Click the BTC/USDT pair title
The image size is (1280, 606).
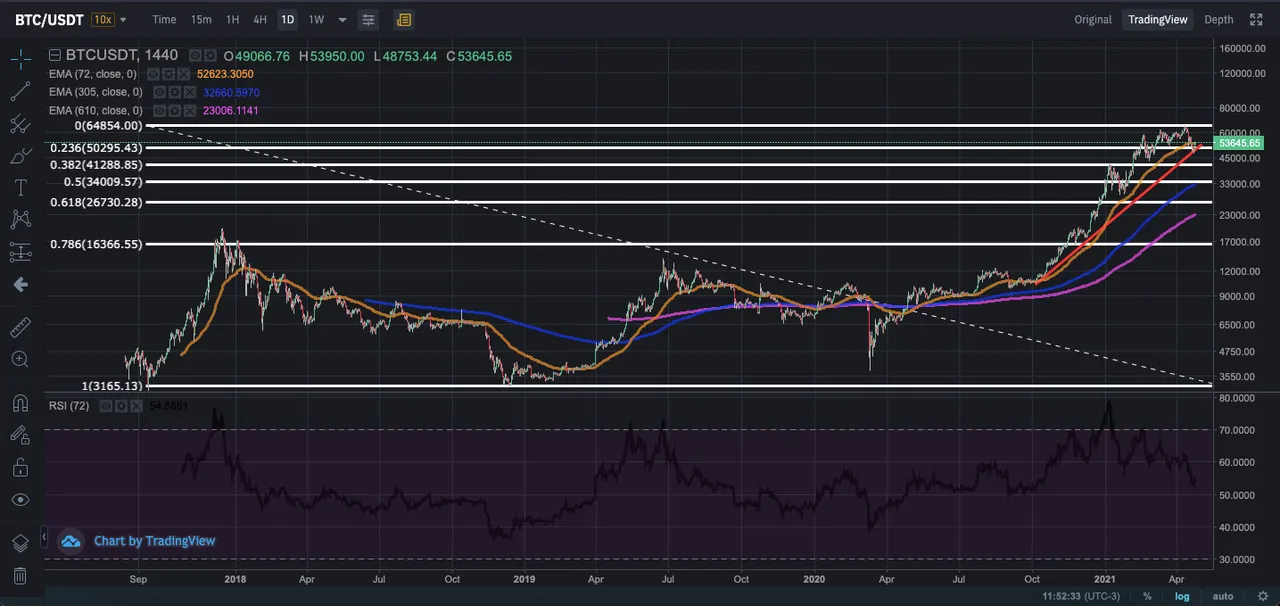coord(50,19)
